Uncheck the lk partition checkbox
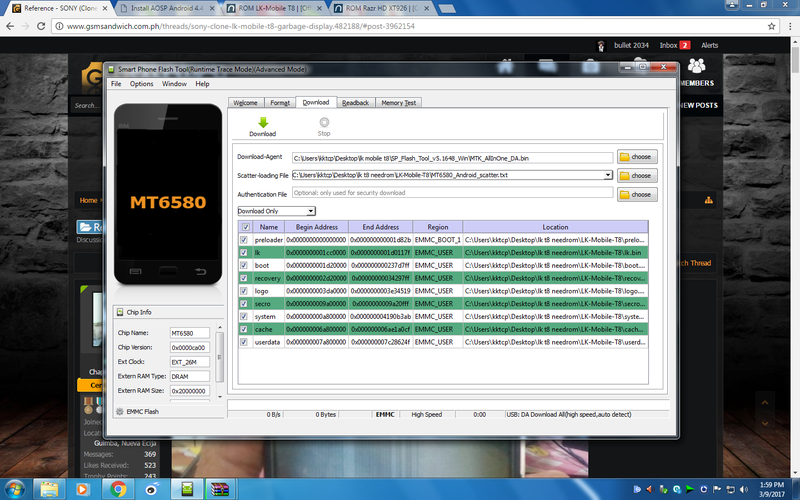800x500 pixels. pyautogui.click(x=244, y=253)
